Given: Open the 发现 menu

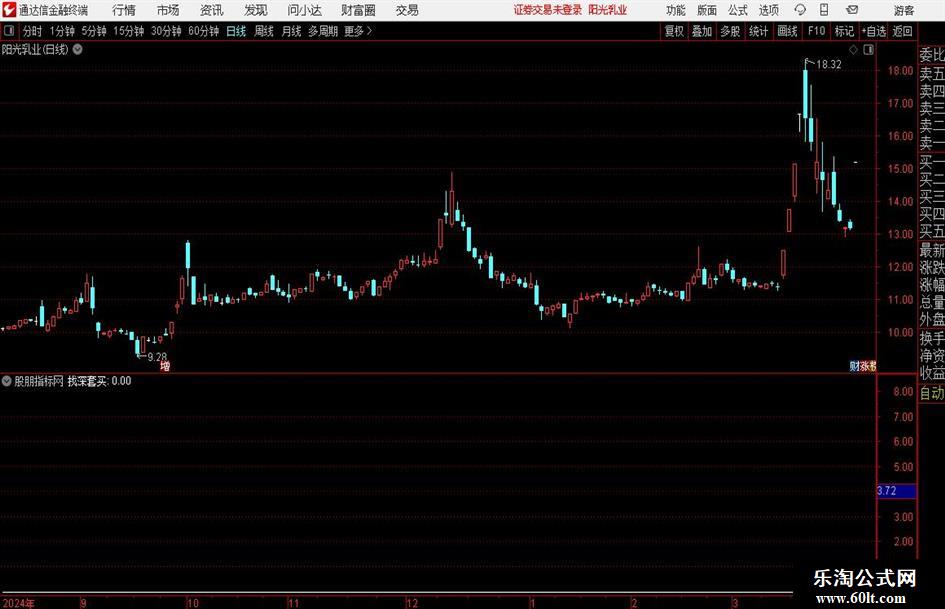Looking at the screenshot, I should tap(256, 10).
